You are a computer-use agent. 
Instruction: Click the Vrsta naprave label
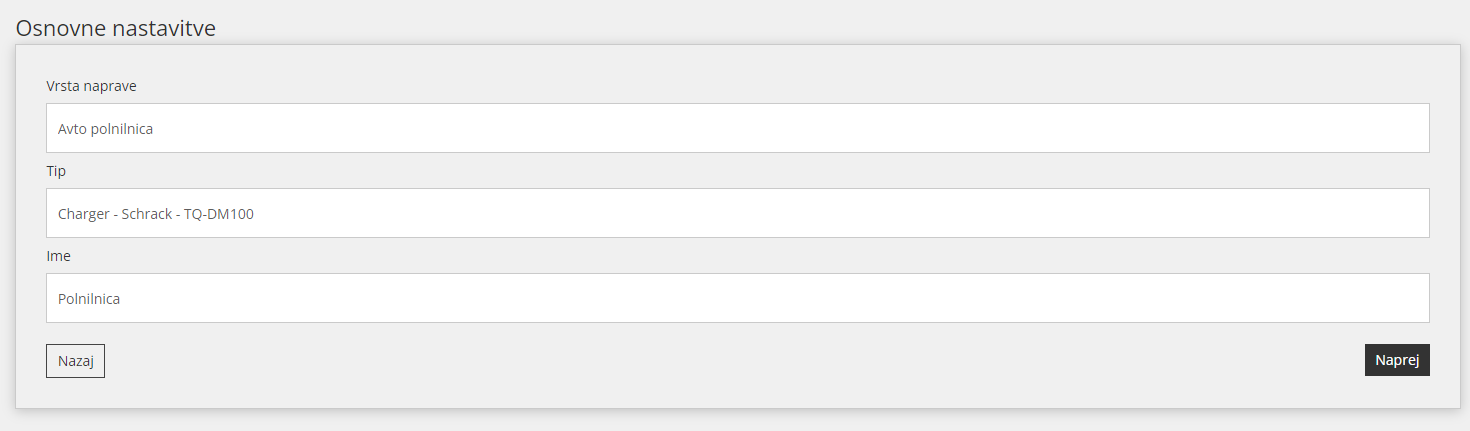[x=91, y=86]
